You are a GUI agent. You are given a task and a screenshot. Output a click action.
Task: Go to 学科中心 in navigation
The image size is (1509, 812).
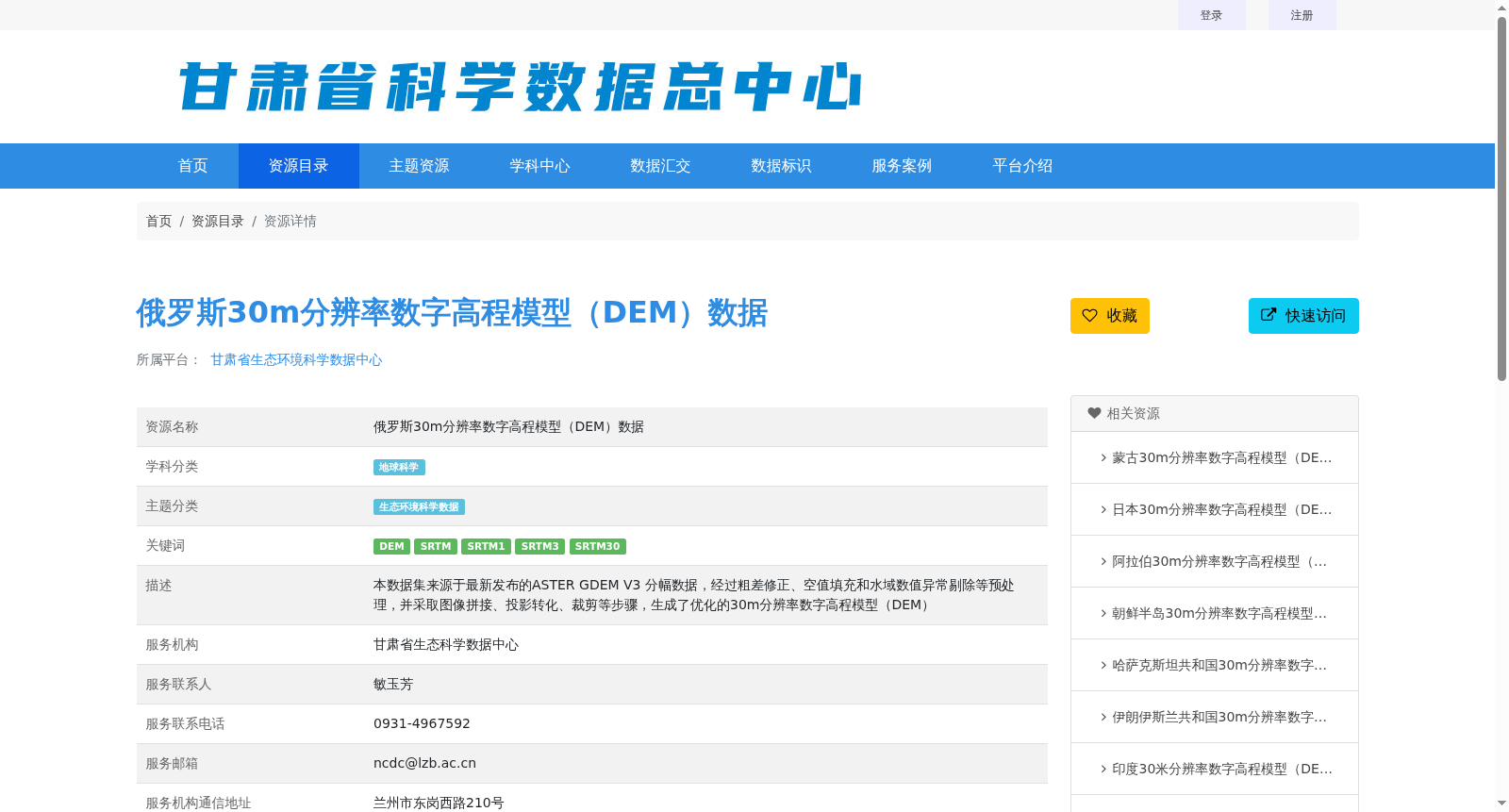pos(540,166)
